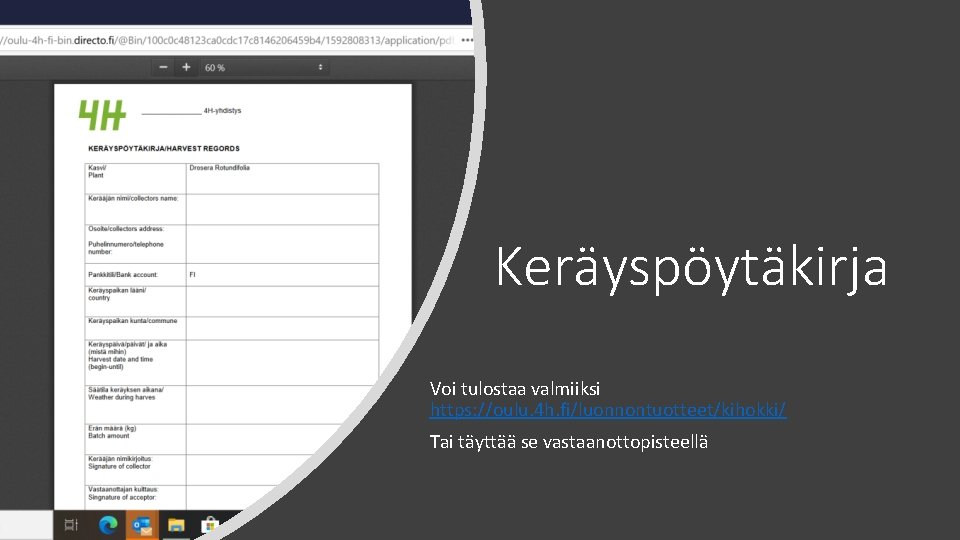The image size is (960, 540).
Task: Click 'Tai täyttää se vastaanottopisteellä' text
Action: click(x=569, y=442)
